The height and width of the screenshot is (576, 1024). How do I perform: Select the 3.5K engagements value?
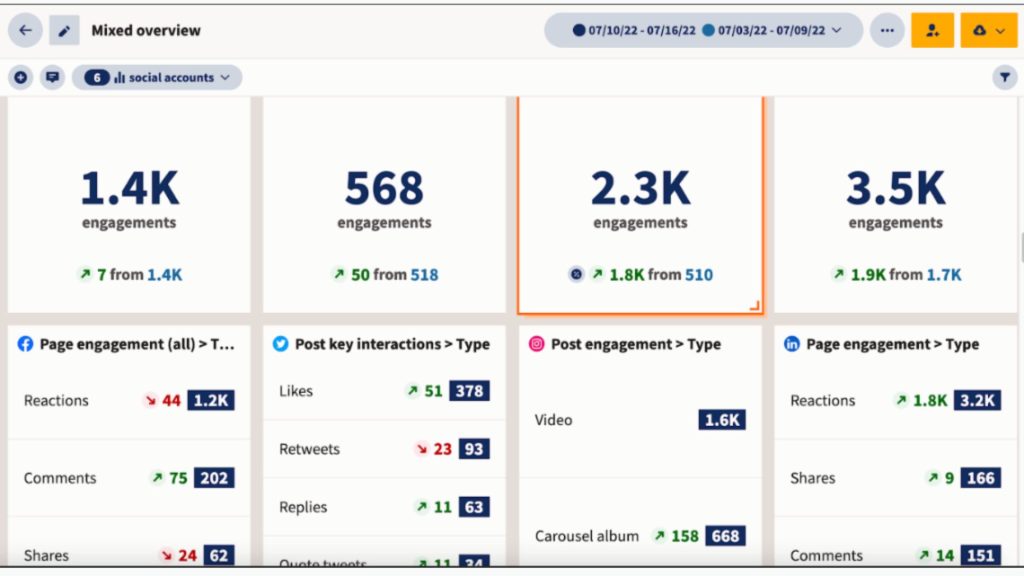click(895, 188)
